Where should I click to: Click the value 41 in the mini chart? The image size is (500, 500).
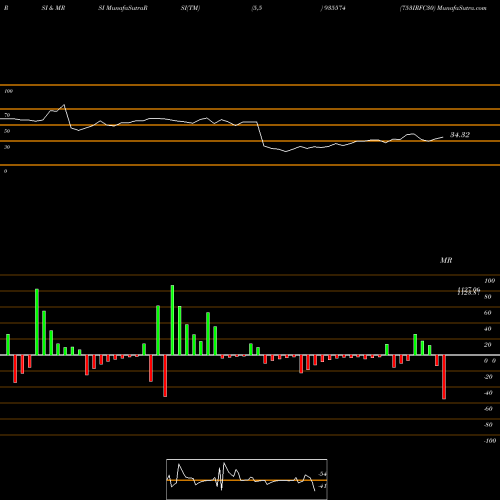click(x=322, y=486)
